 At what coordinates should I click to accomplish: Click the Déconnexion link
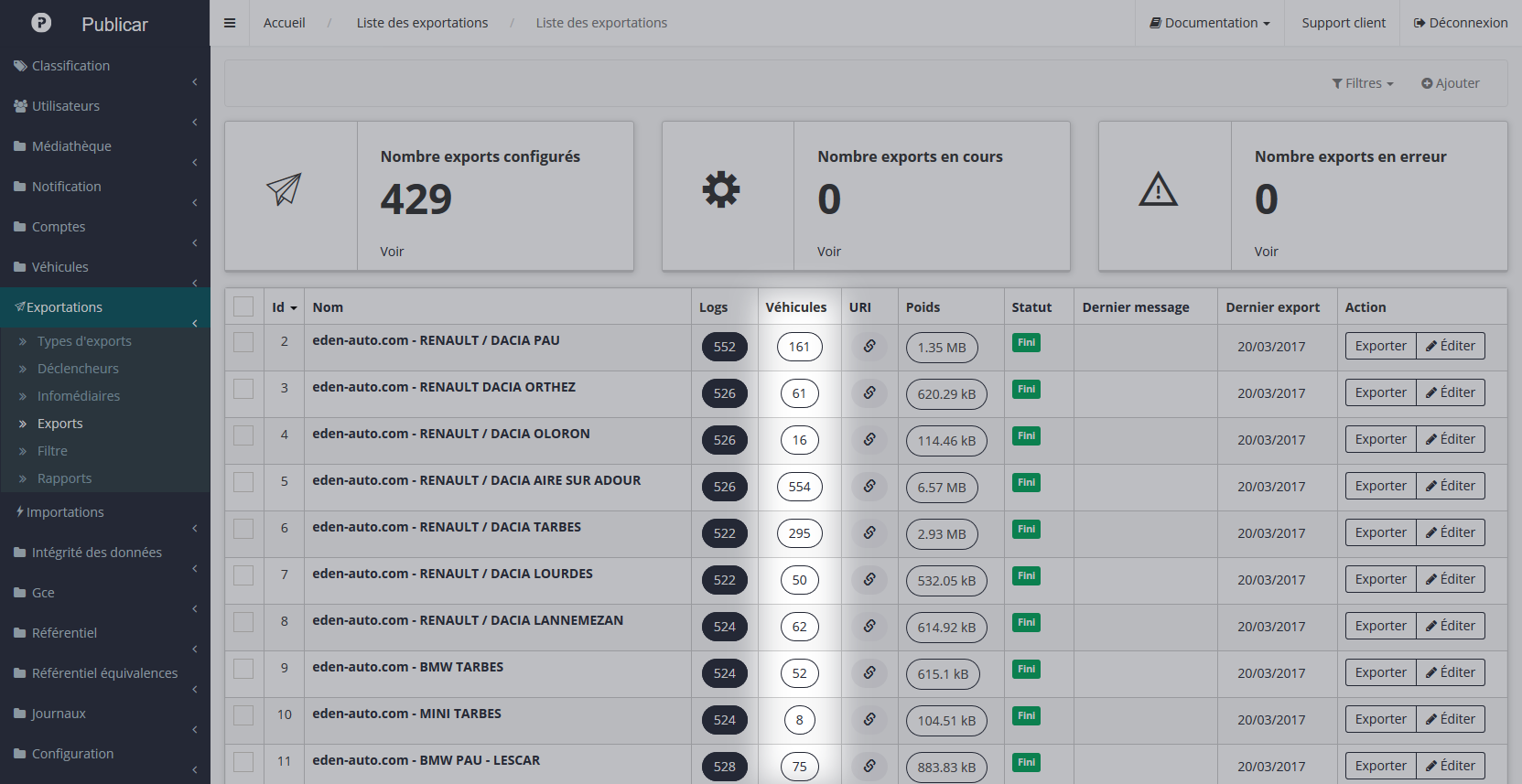click(x=1461, y=23)
